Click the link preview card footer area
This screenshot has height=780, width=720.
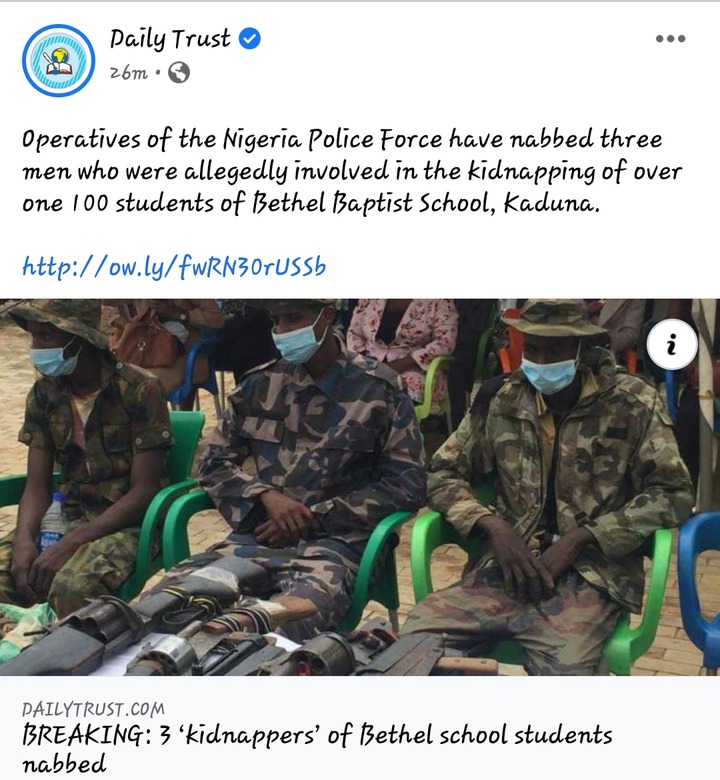point(360,728)
